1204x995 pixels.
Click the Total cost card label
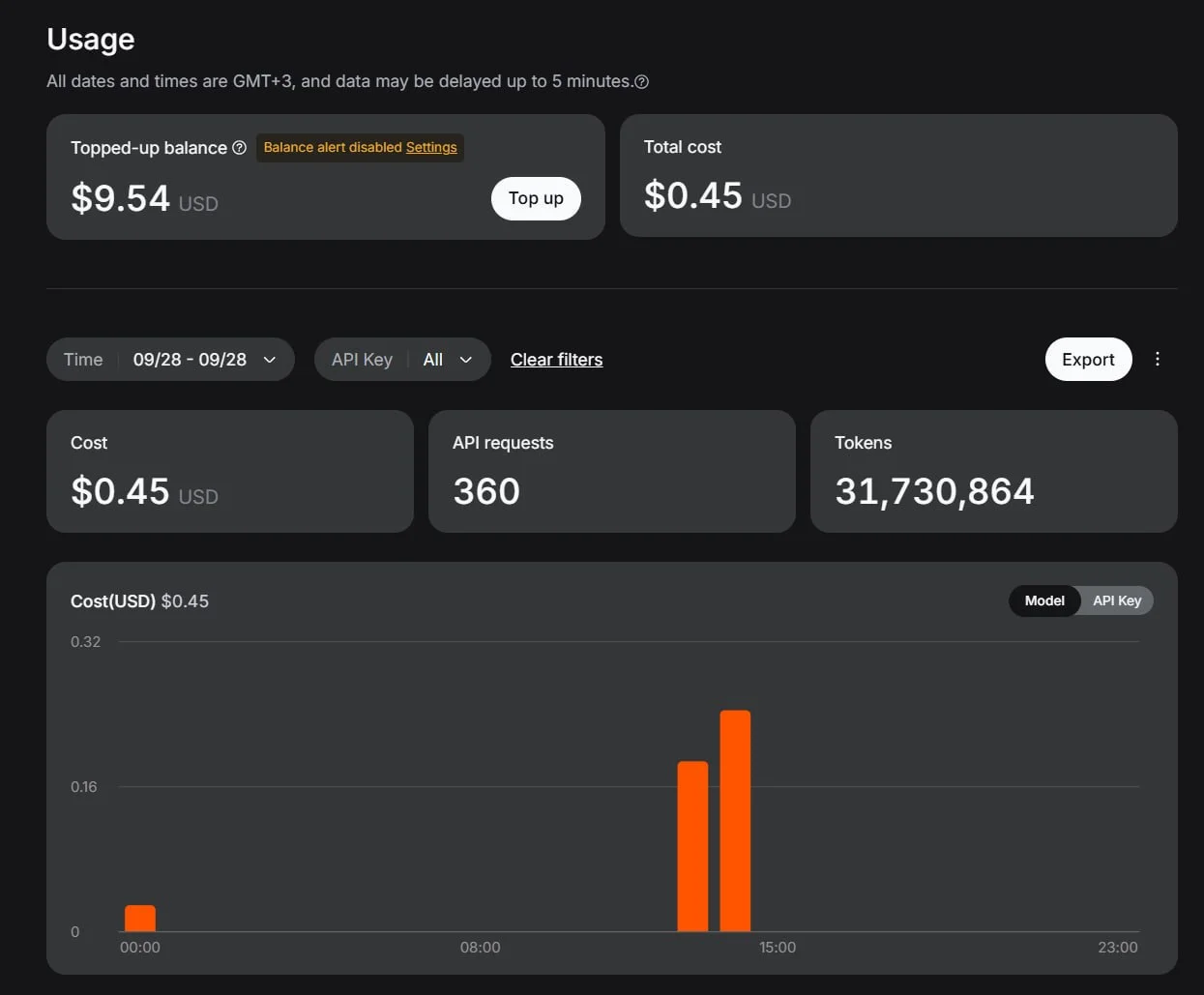pyautogui.click(x=683, y=147)
